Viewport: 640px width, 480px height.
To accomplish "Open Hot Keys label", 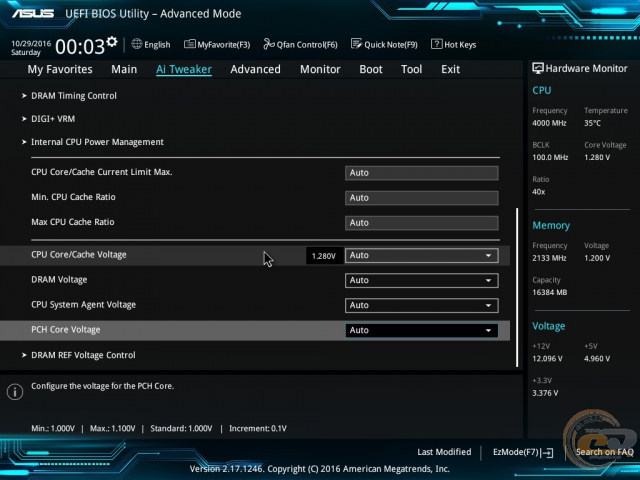I will pos(460,44).
